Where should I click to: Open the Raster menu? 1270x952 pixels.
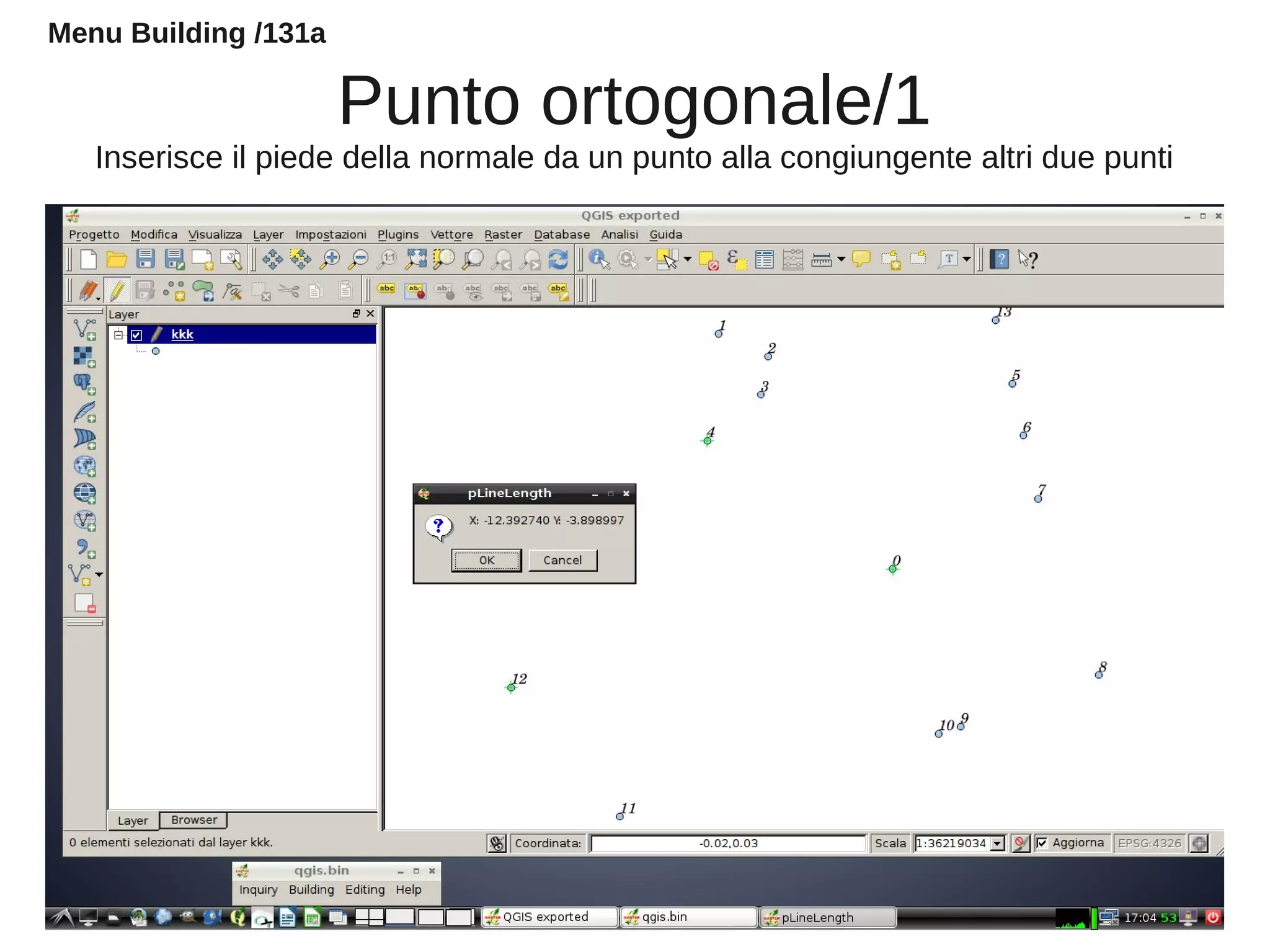click(x=503, y=235)
